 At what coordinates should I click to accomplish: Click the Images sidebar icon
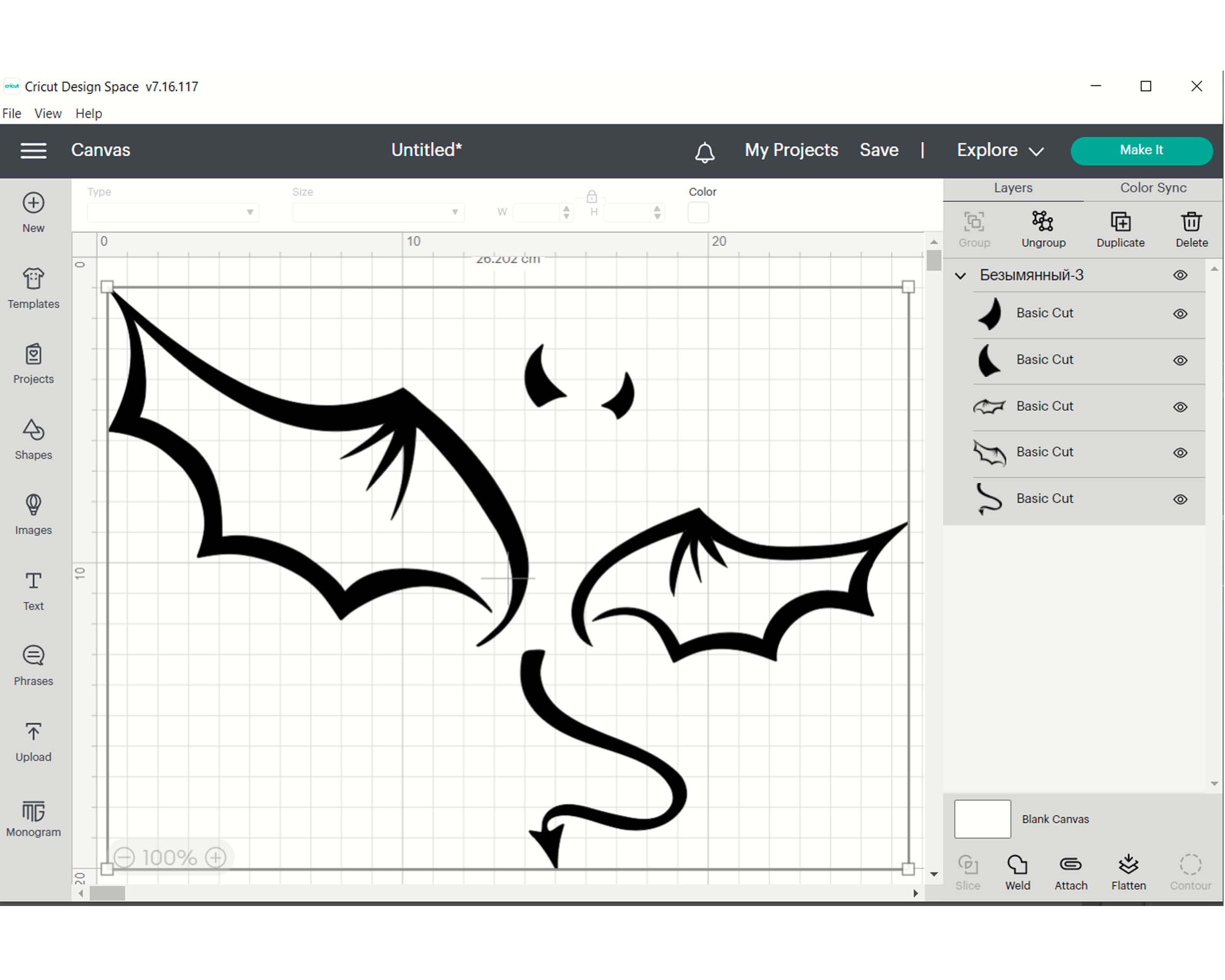click(32, 511)
